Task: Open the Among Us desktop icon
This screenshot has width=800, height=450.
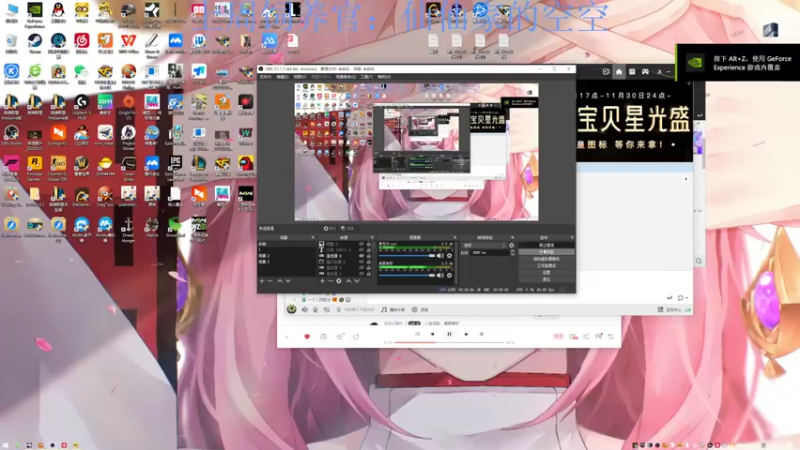Action: click(245, 167)
